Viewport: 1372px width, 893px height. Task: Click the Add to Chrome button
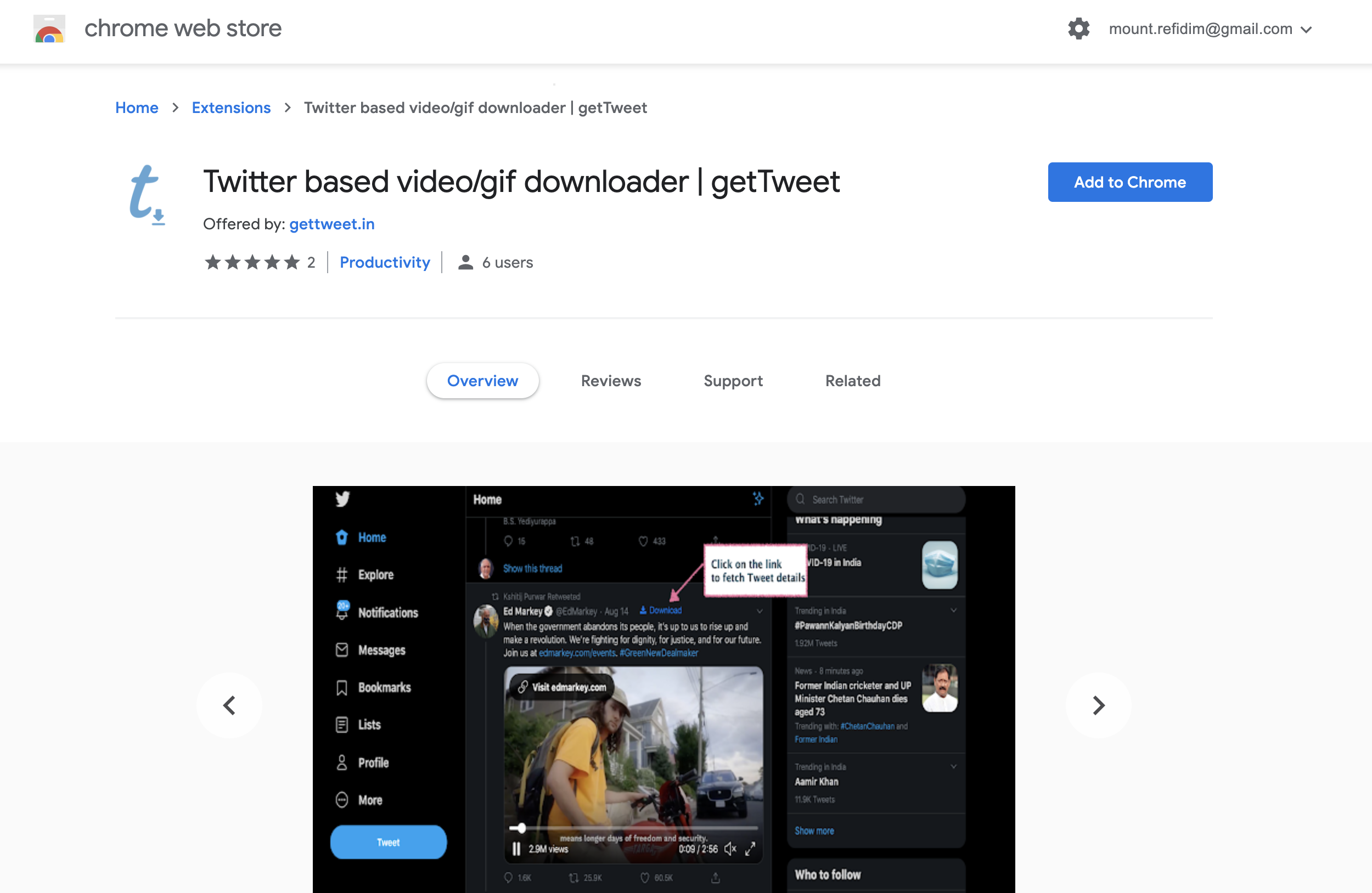pyautogui.click(x=1129, y=182)
